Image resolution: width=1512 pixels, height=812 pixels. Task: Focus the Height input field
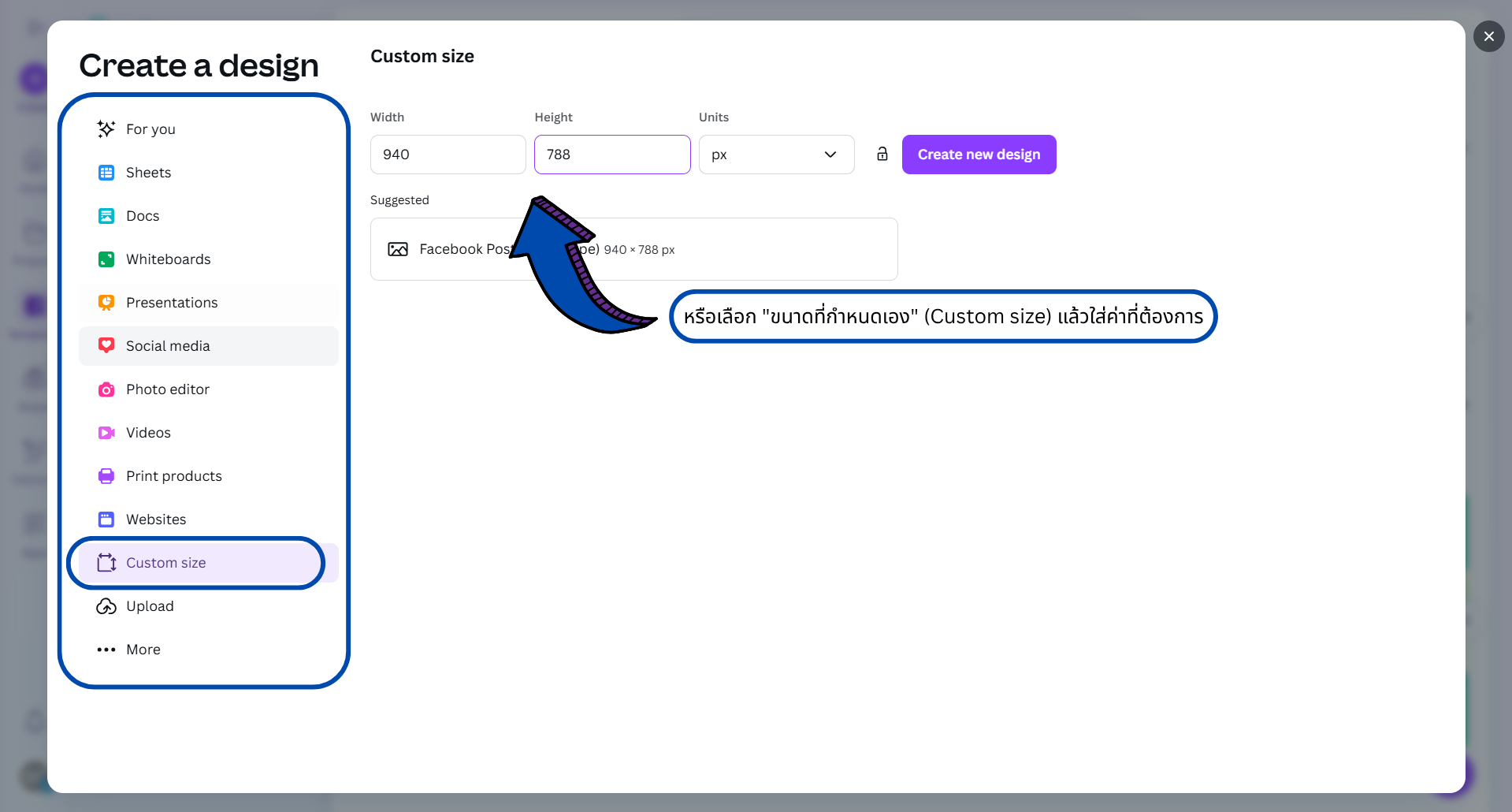611,155
